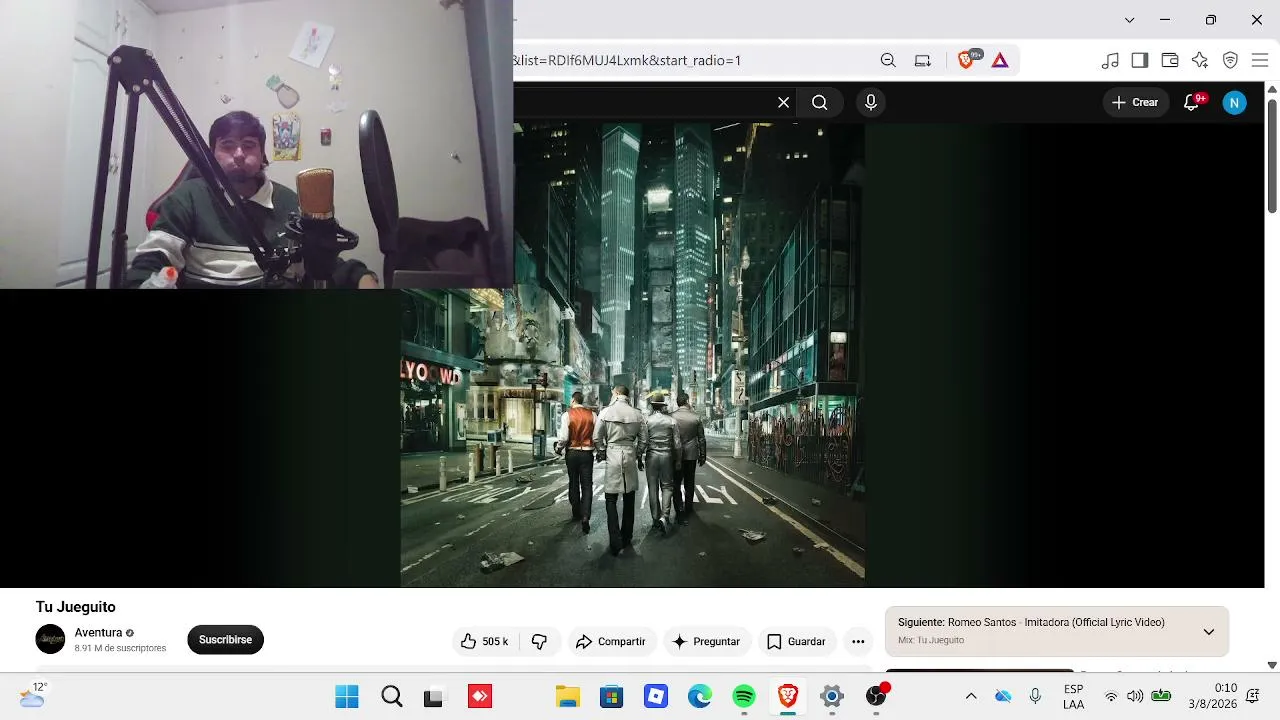Screen dimensions: 1280x720
Task: Open the Settings gear taskbar icon
Action: tap(832, 697)
